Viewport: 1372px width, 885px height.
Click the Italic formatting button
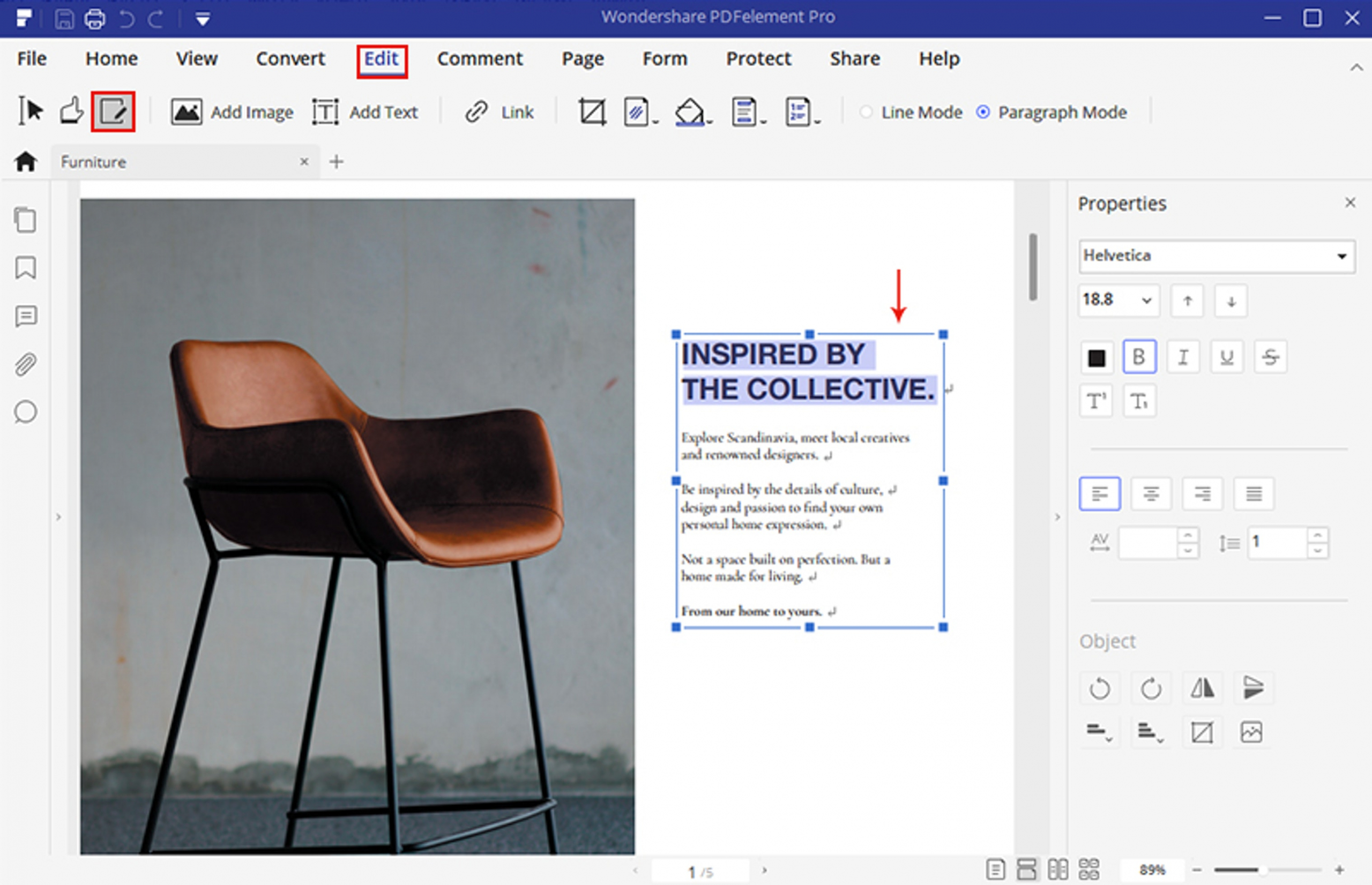click(x=1183, y=357)
